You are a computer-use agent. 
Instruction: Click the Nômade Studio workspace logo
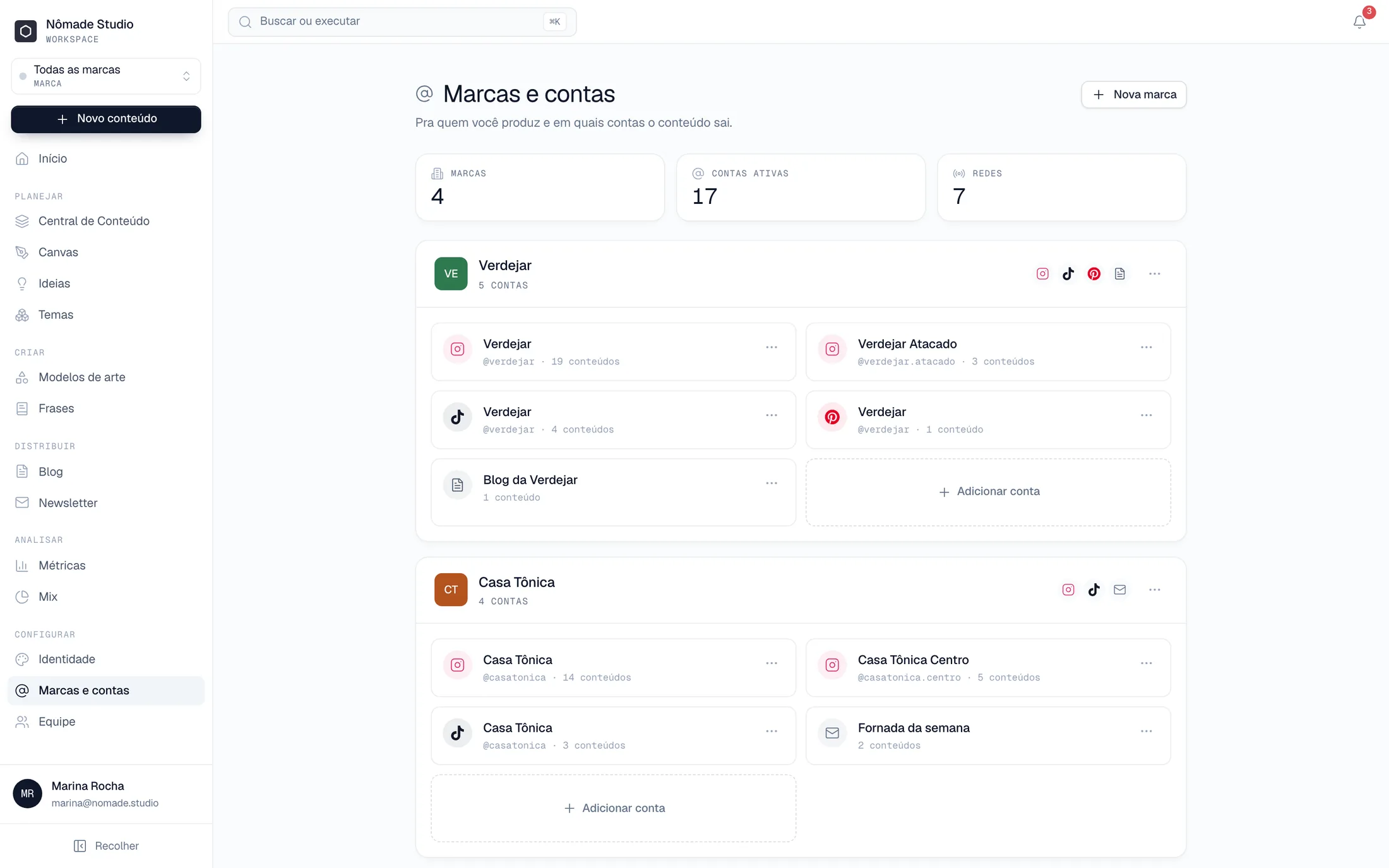[26, 31]
